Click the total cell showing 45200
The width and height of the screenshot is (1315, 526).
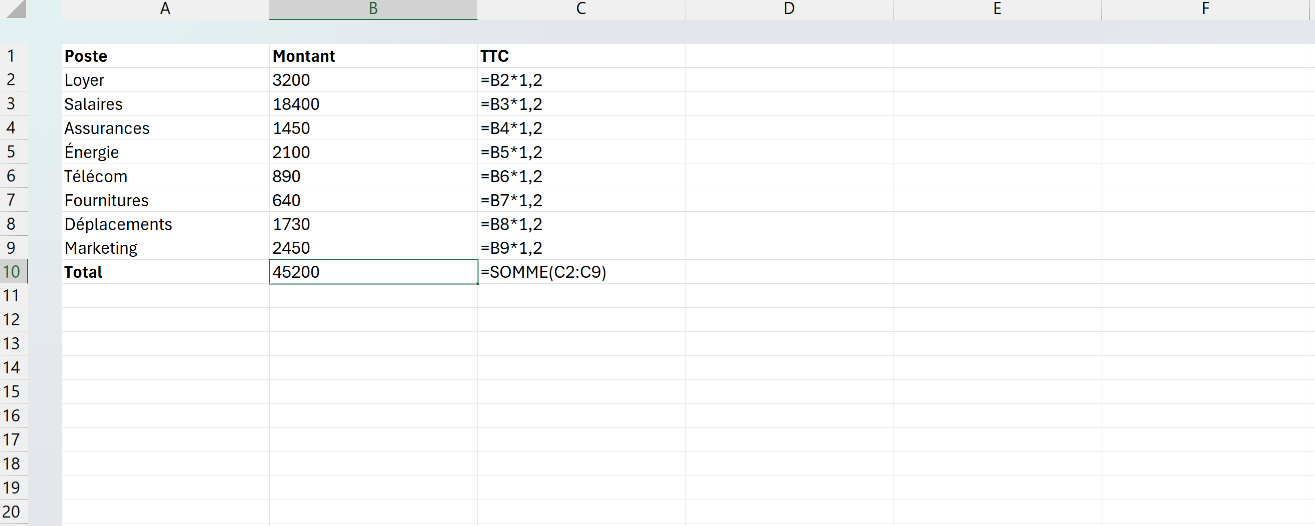click(x=373, y=272)
